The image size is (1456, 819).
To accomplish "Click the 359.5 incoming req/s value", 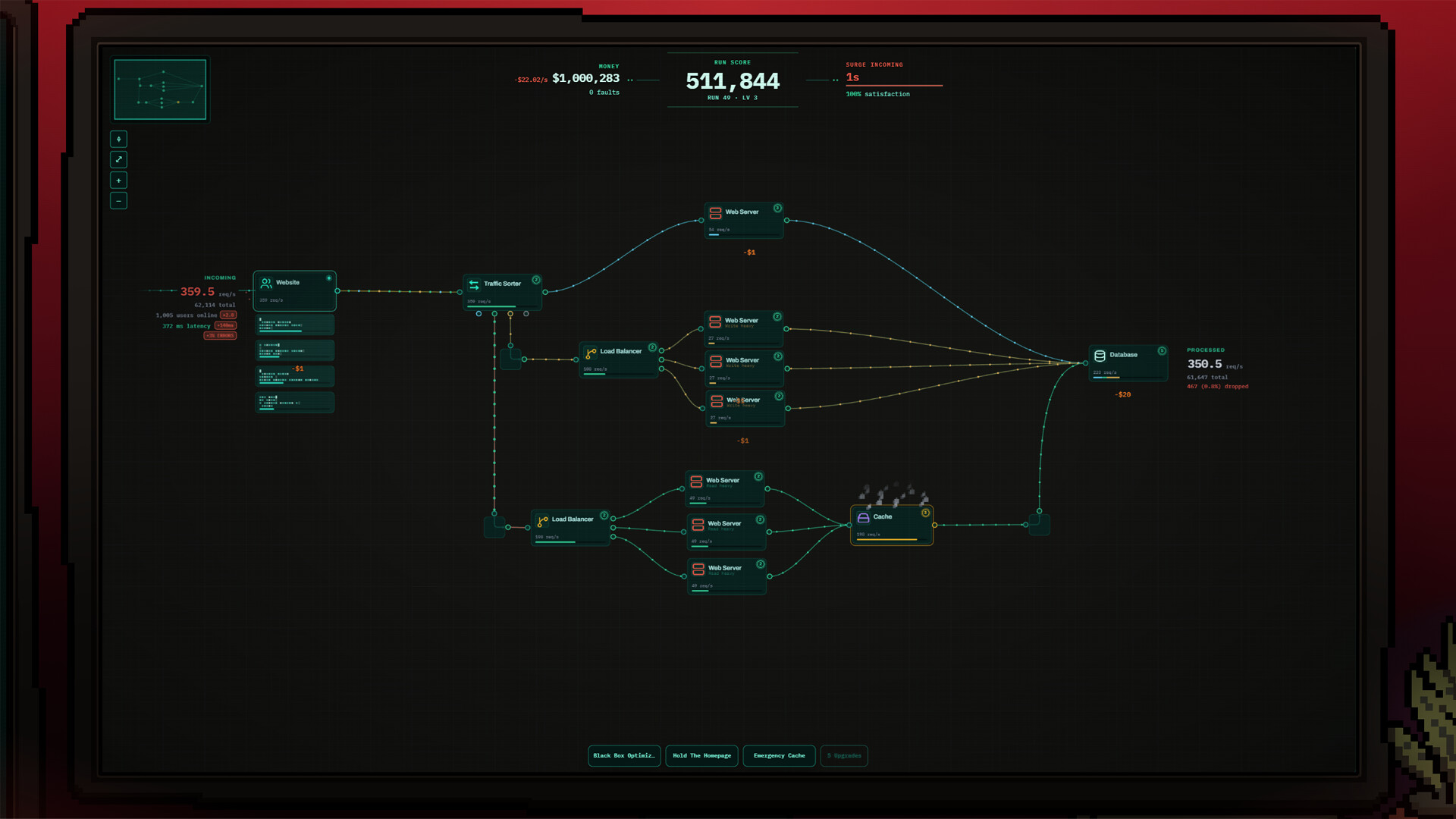I will click(197, 292).
